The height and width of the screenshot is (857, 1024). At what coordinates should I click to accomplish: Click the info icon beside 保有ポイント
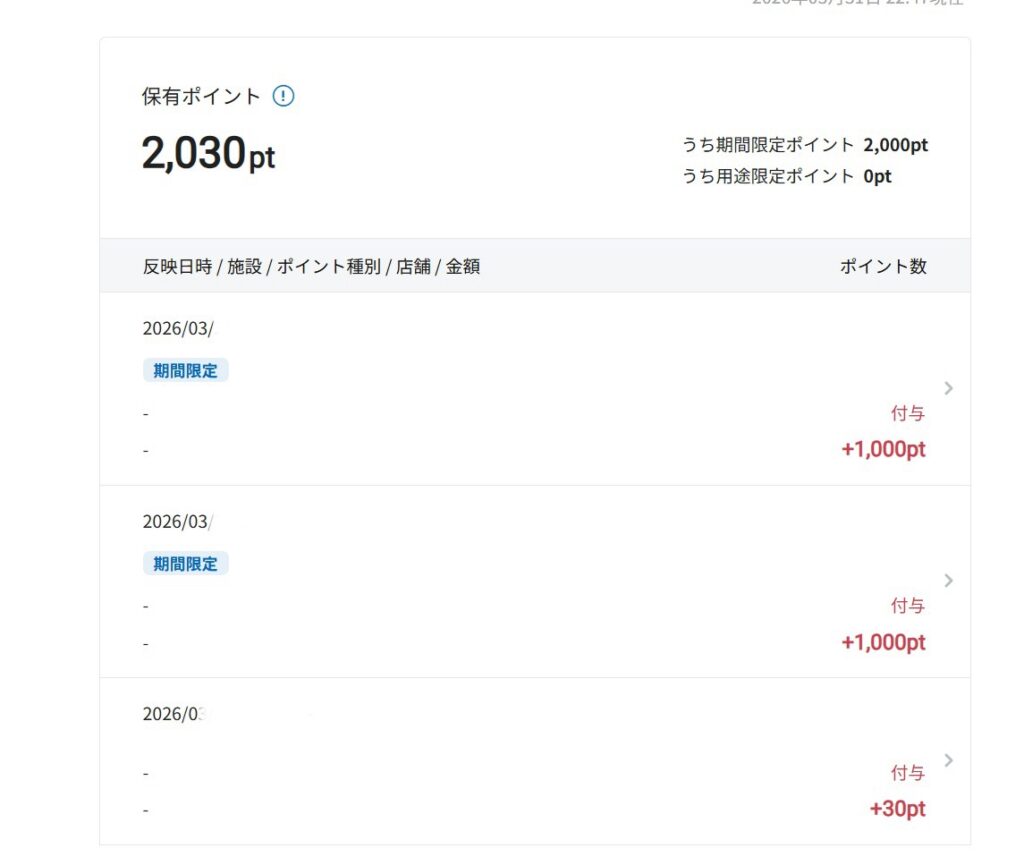[x=284, y=97]
